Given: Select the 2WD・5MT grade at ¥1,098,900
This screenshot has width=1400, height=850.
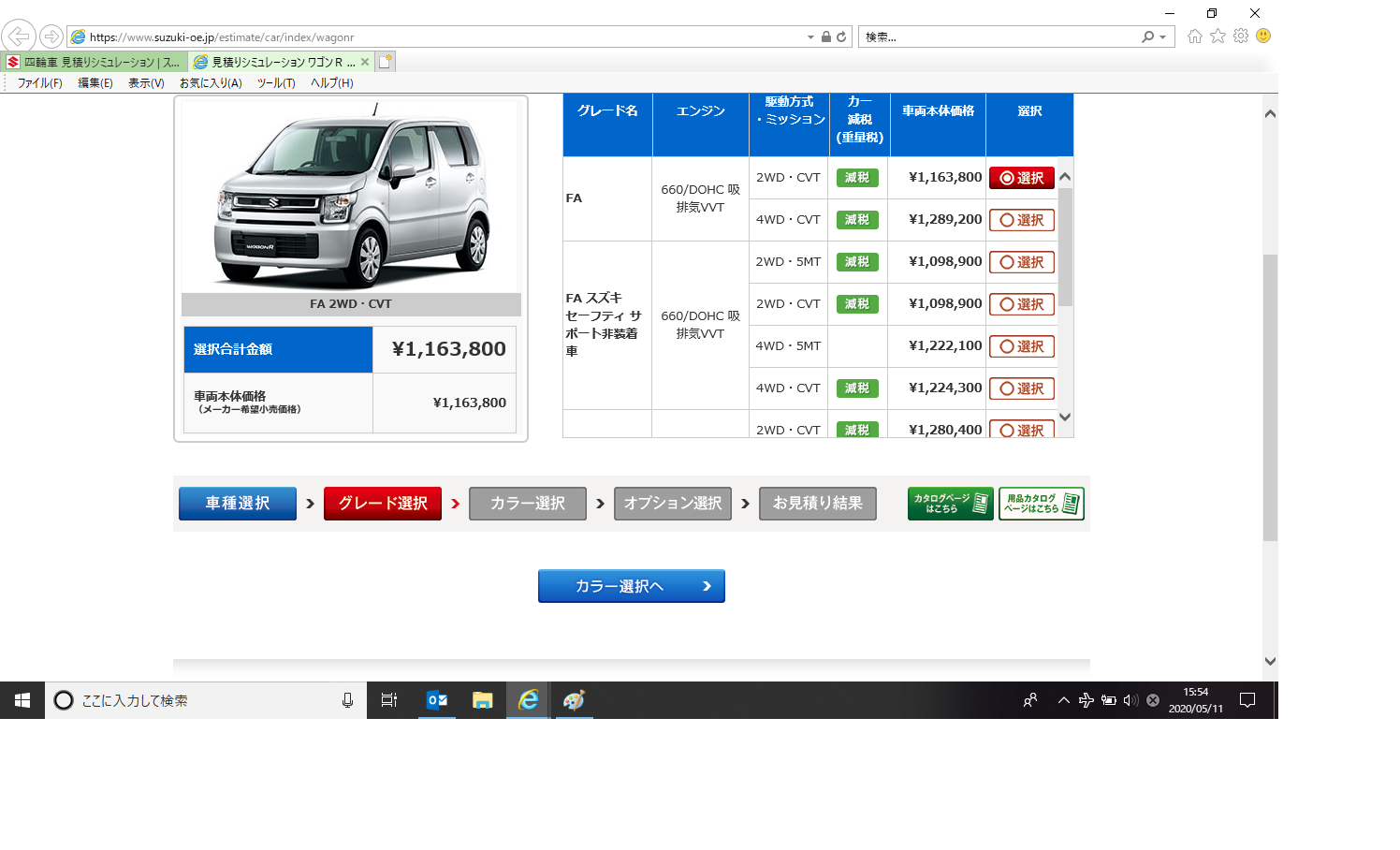Looking at the screenshot, I should pyautogui.click(x=1022, y=262).
